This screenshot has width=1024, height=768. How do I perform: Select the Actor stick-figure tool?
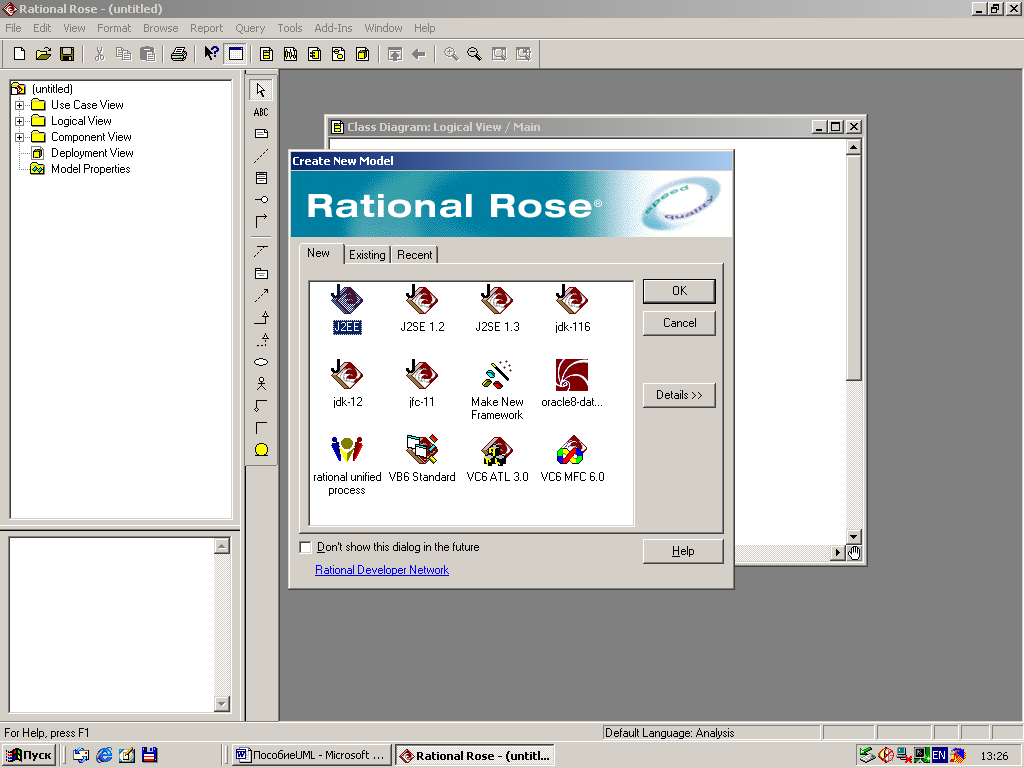coord(261,383)
